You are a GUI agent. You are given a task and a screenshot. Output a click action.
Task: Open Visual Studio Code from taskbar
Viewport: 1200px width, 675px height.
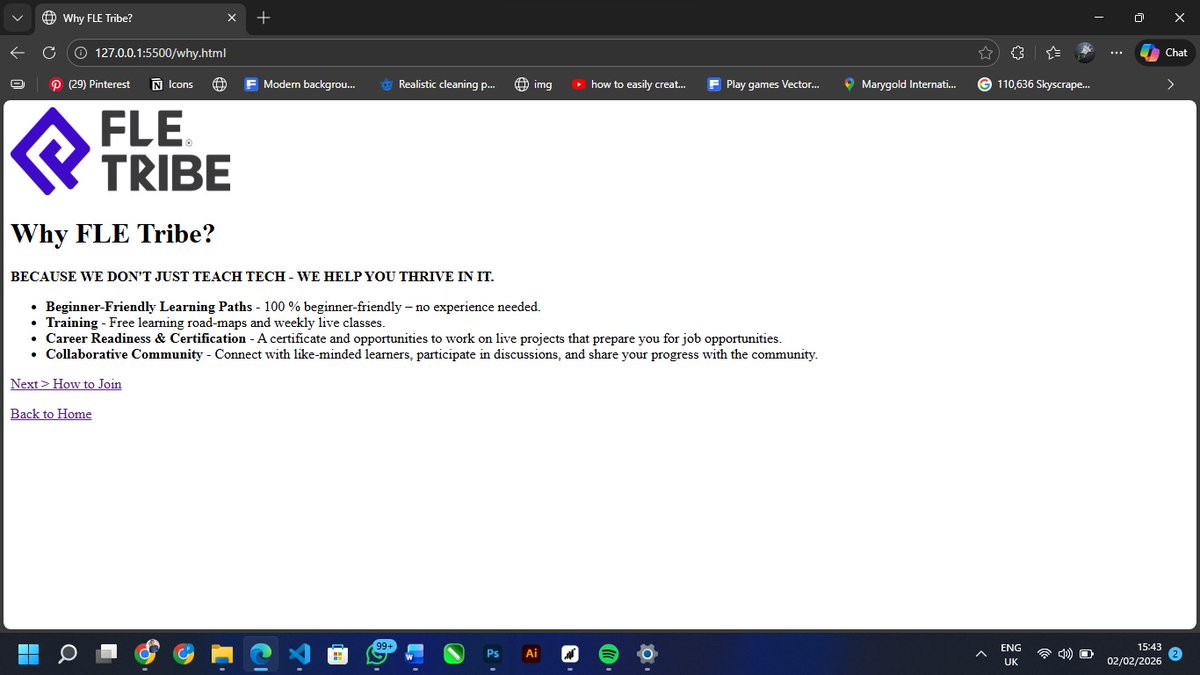point(299,654)
